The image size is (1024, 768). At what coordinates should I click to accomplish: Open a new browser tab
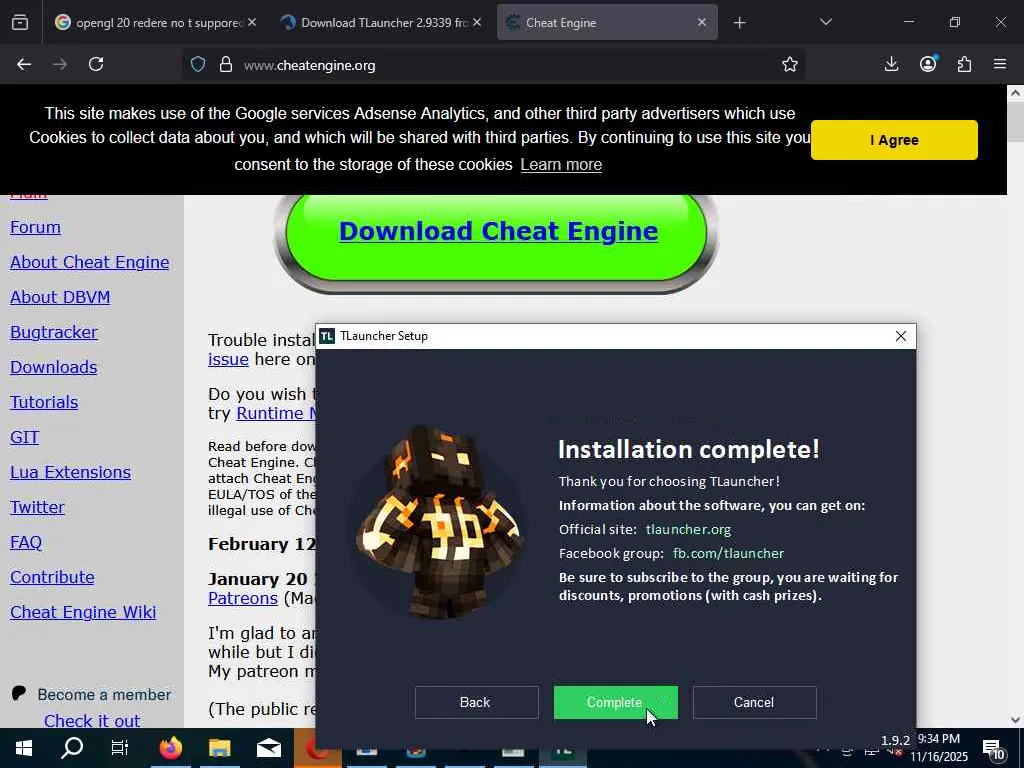(739, 23)
